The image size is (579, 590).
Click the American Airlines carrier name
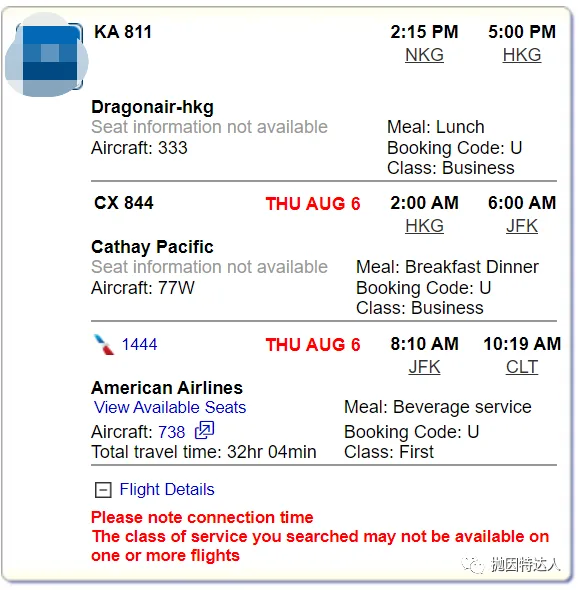(167, 388)
